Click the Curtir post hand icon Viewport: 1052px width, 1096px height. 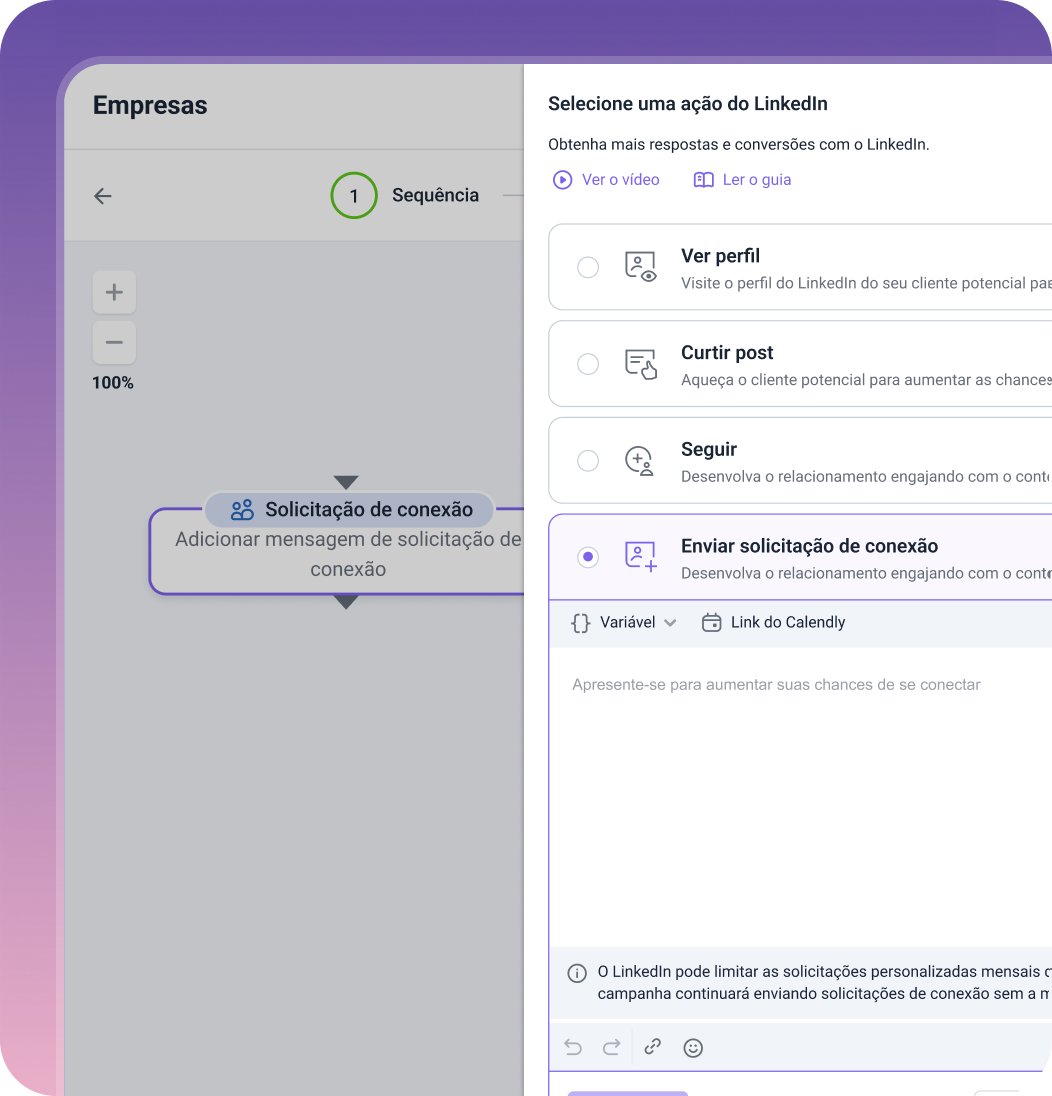pos(640,363)
